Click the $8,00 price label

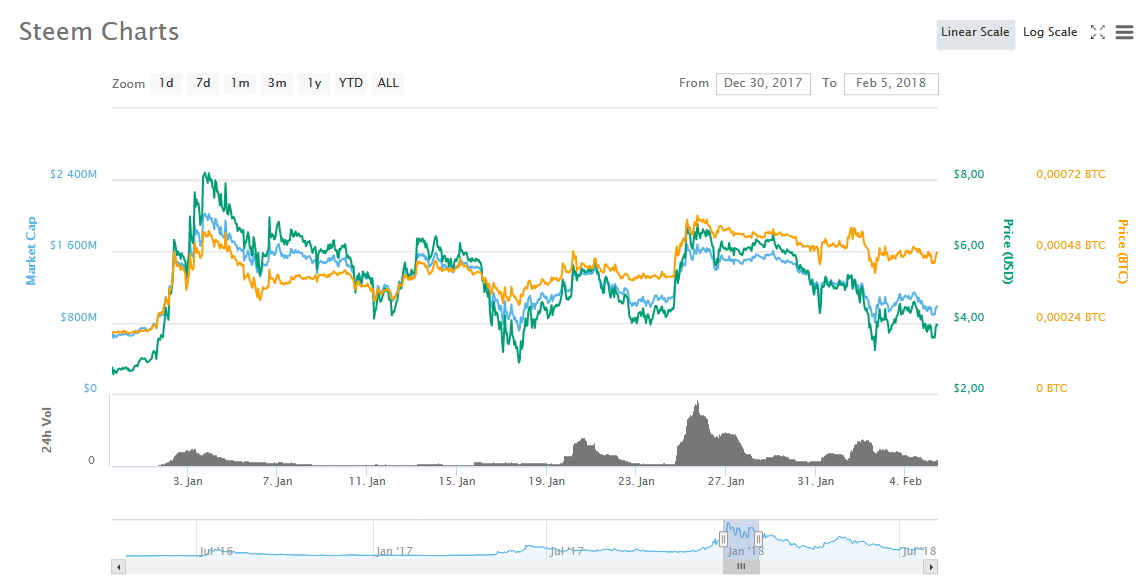click(x=969, y=175)
